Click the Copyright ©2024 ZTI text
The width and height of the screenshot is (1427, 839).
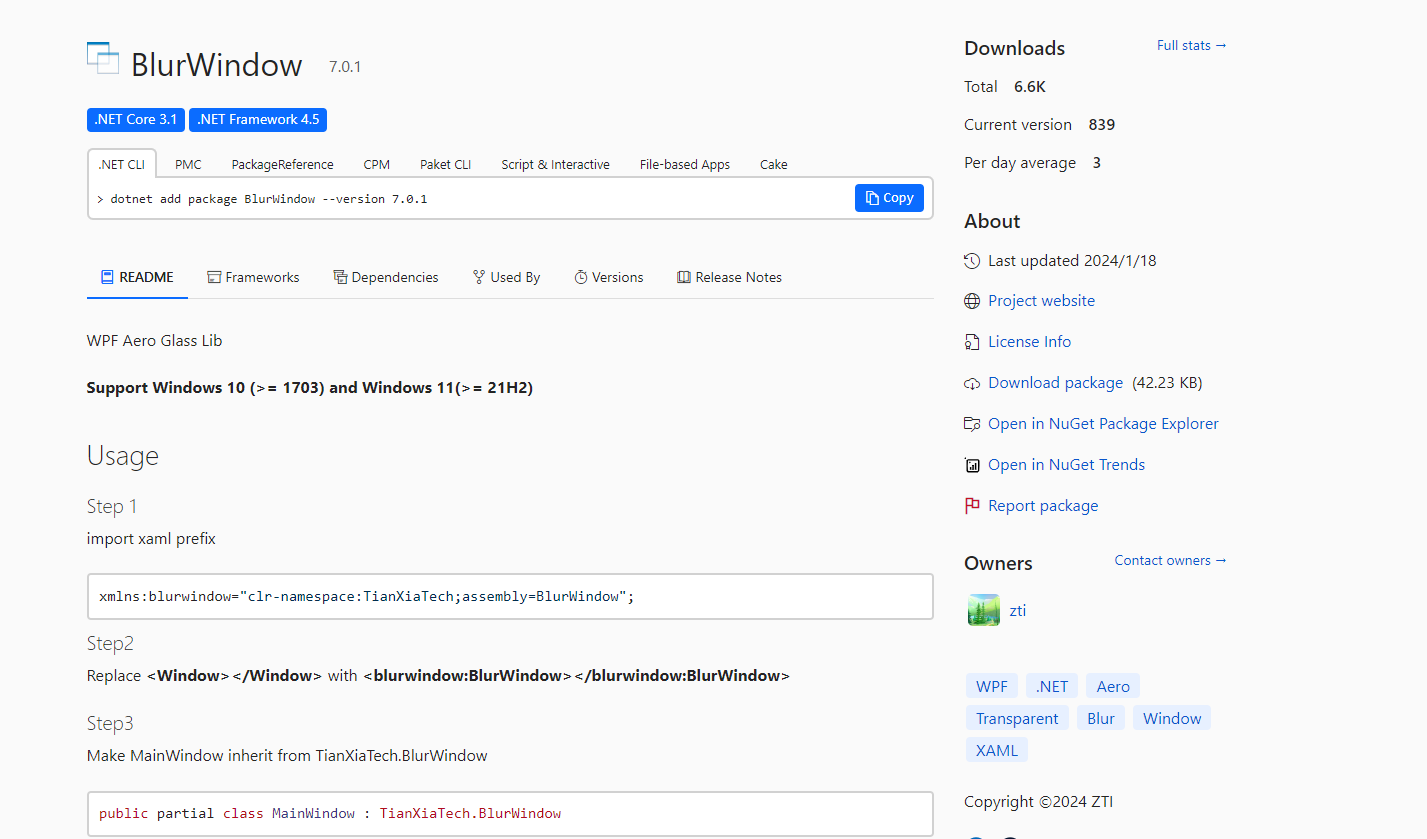click(1038, 802)
